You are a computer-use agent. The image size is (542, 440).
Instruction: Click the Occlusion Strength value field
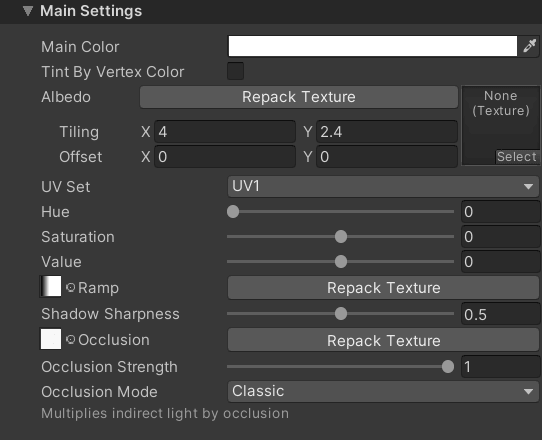pos(501,367)
